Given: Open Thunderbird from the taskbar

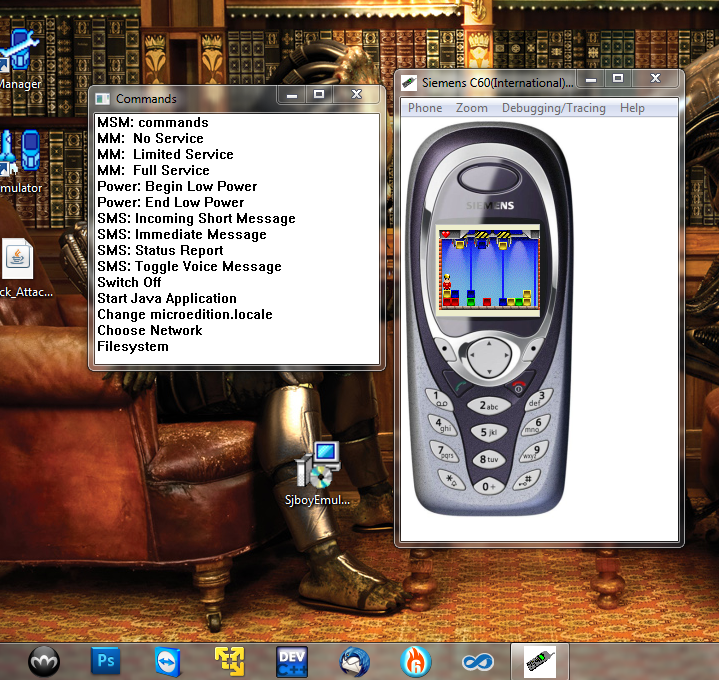Looking at the screenshot, I should [354, 662].
